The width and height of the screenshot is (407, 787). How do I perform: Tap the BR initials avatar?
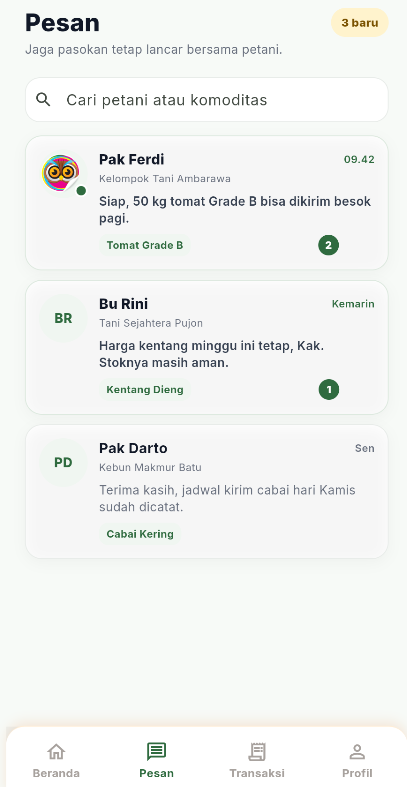[63, 318]
